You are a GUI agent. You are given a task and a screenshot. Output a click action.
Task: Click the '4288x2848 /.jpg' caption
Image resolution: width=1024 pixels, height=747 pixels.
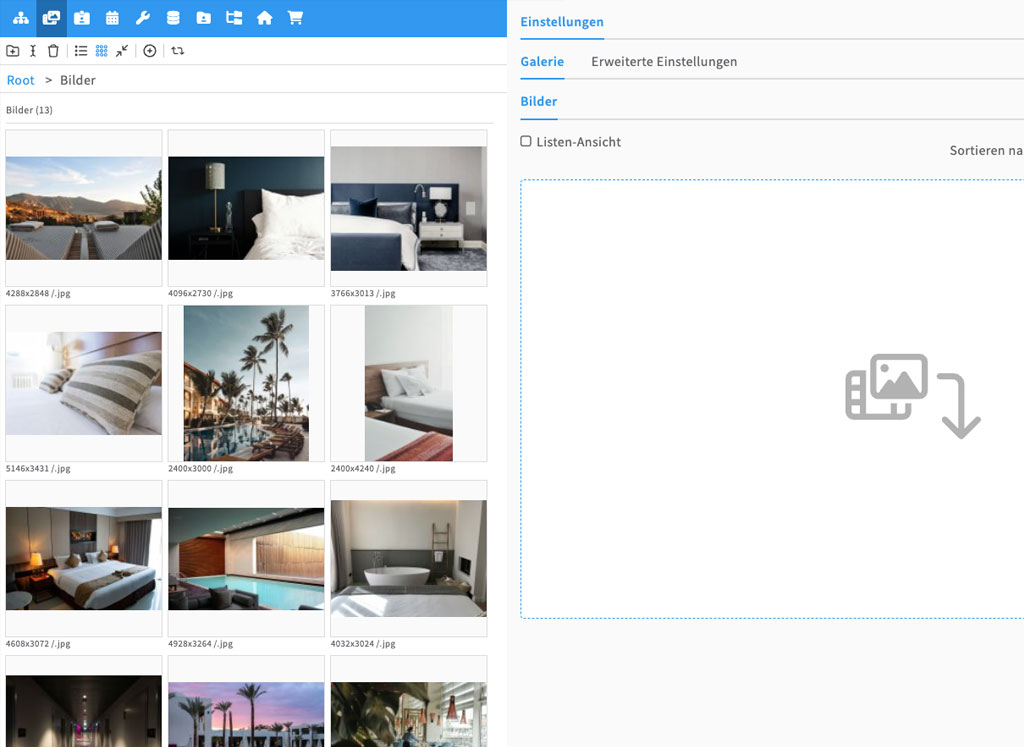tap(38, 293)
